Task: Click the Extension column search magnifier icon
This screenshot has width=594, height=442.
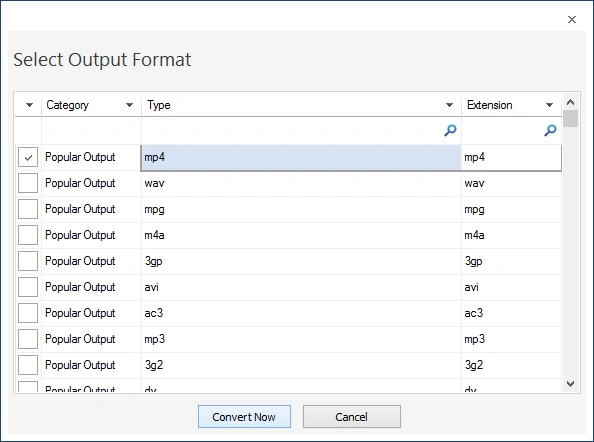Action: coord(550,130)
